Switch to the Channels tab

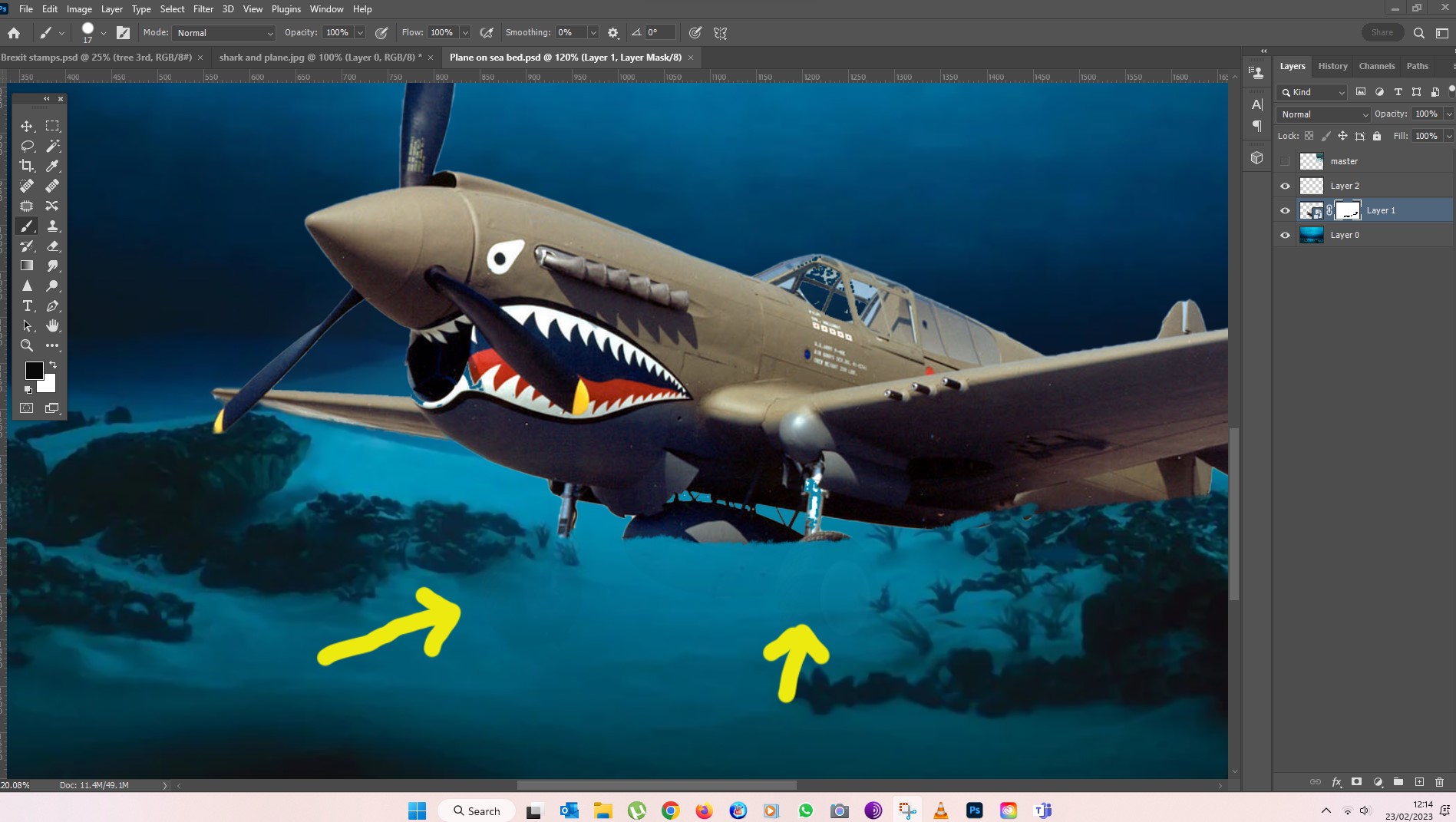tap(1376, 66)
